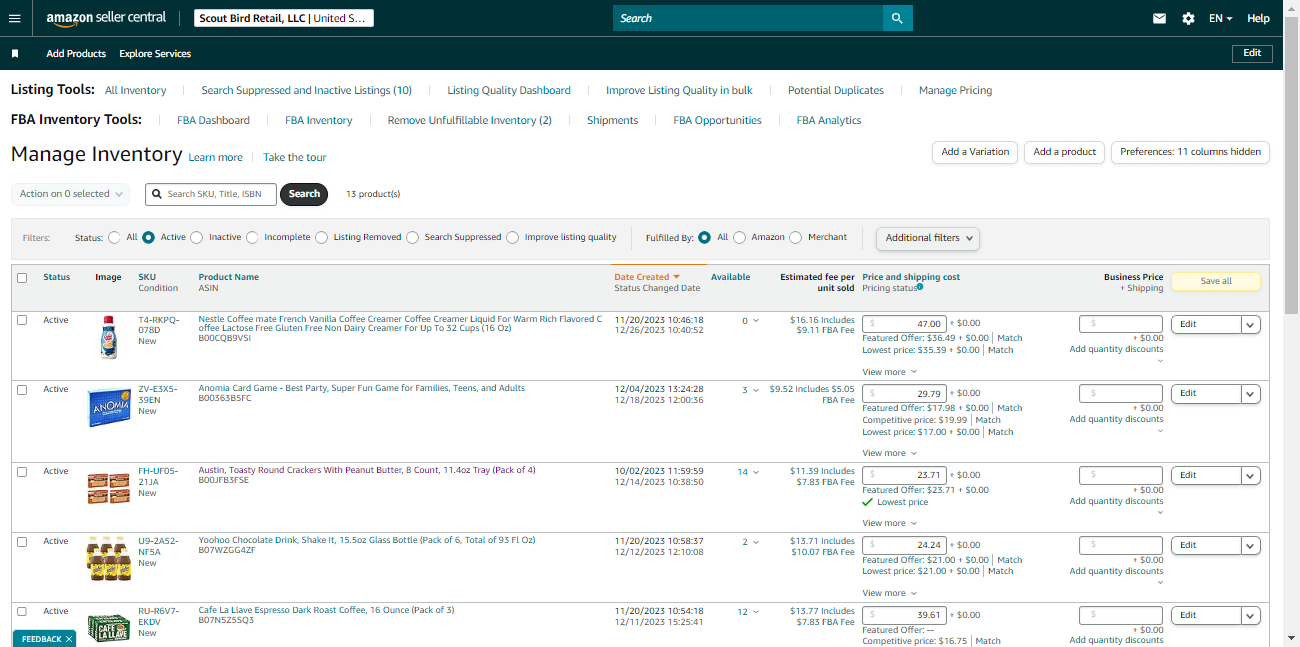Image resolution: width=1300 pixels, height=647 pixels.
Task: Click the Search SKU, Title, ISBN field
Action: [210, 194]
